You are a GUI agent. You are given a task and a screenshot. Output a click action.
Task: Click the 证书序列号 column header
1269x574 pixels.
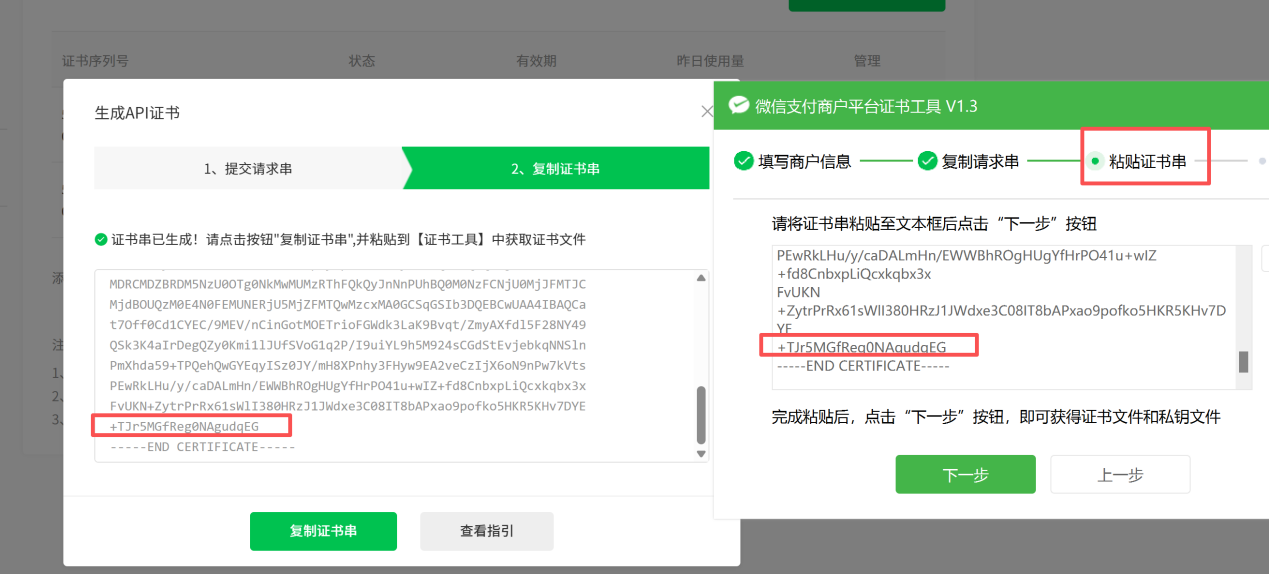(x=95, y=61)
